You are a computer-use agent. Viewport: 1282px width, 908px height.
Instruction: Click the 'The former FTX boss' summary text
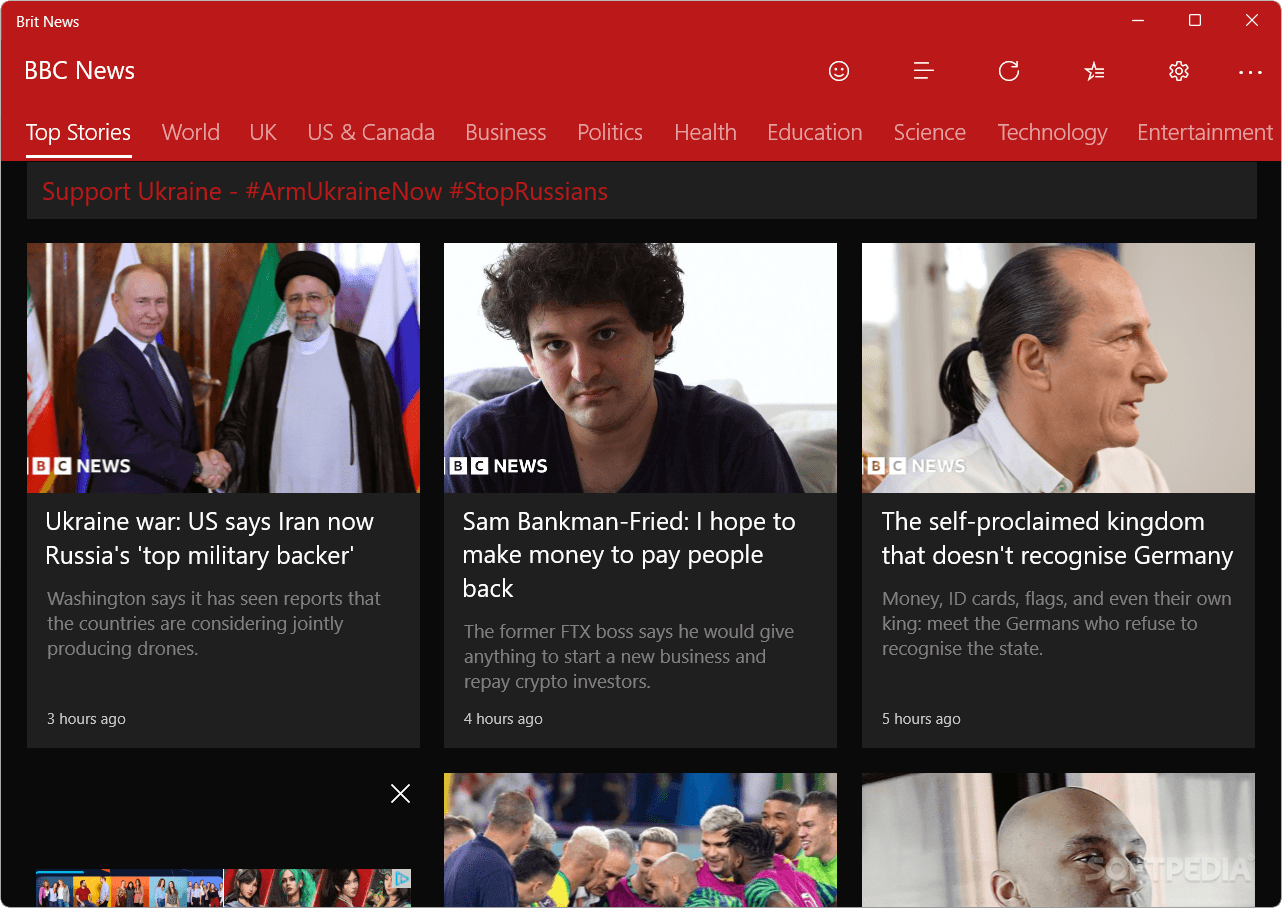tap(629, 657)
